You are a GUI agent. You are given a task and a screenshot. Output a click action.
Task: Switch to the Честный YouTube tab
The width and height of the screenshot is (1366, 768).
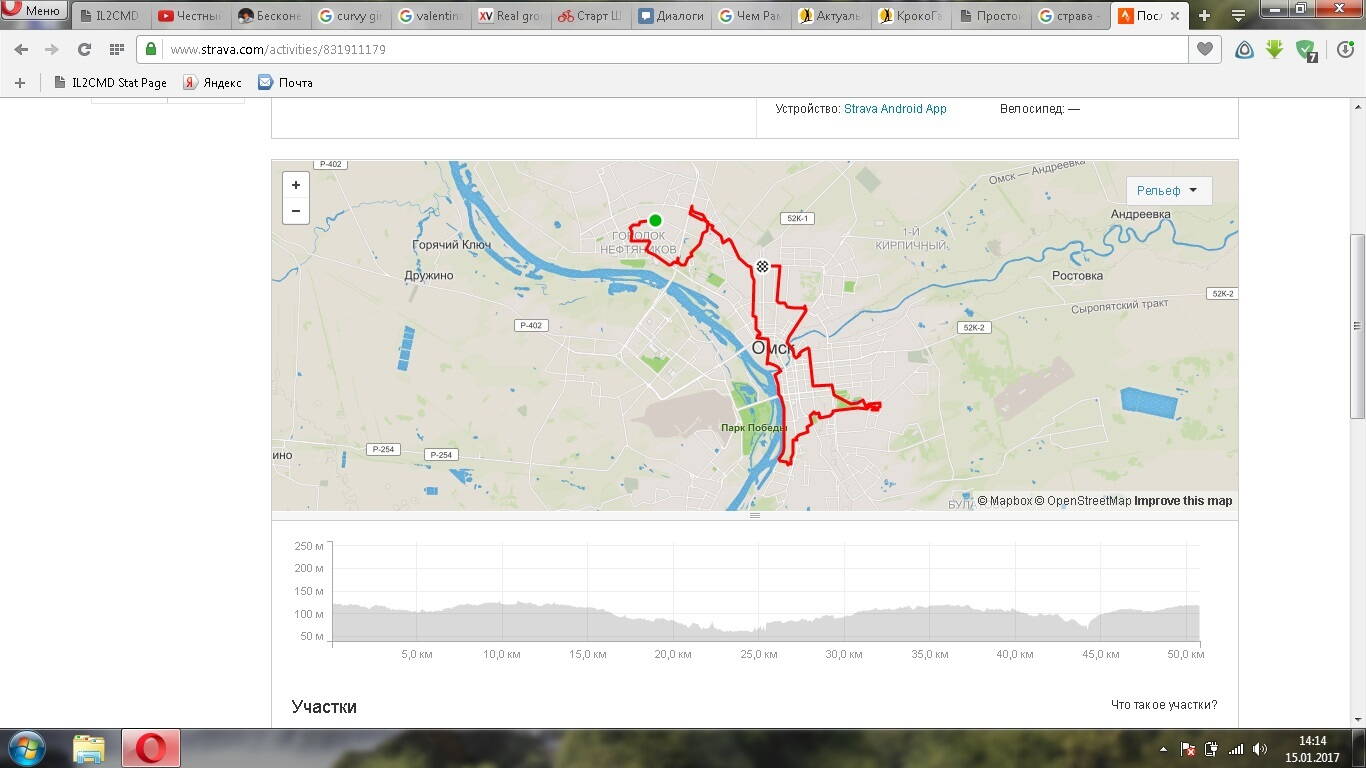coord(191,16)
